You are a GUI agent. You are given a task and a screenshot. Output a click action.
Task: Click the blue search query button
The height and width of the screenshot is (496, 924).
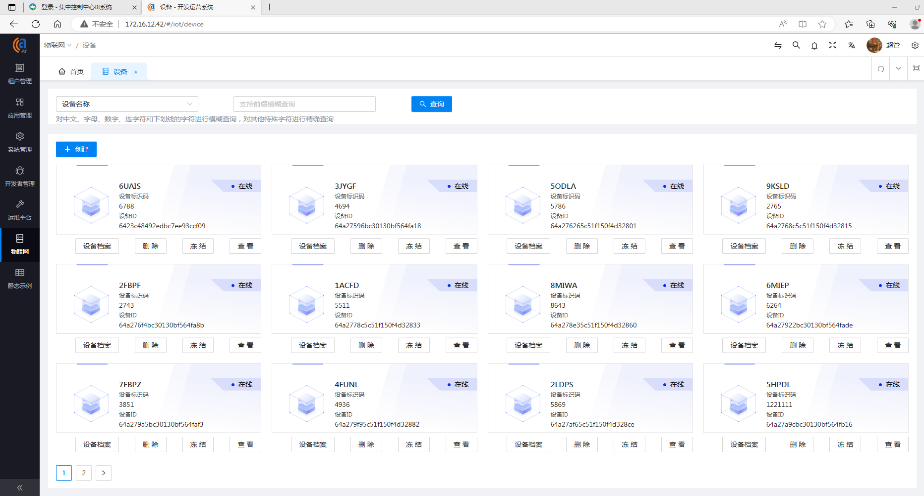pos(431,104)
